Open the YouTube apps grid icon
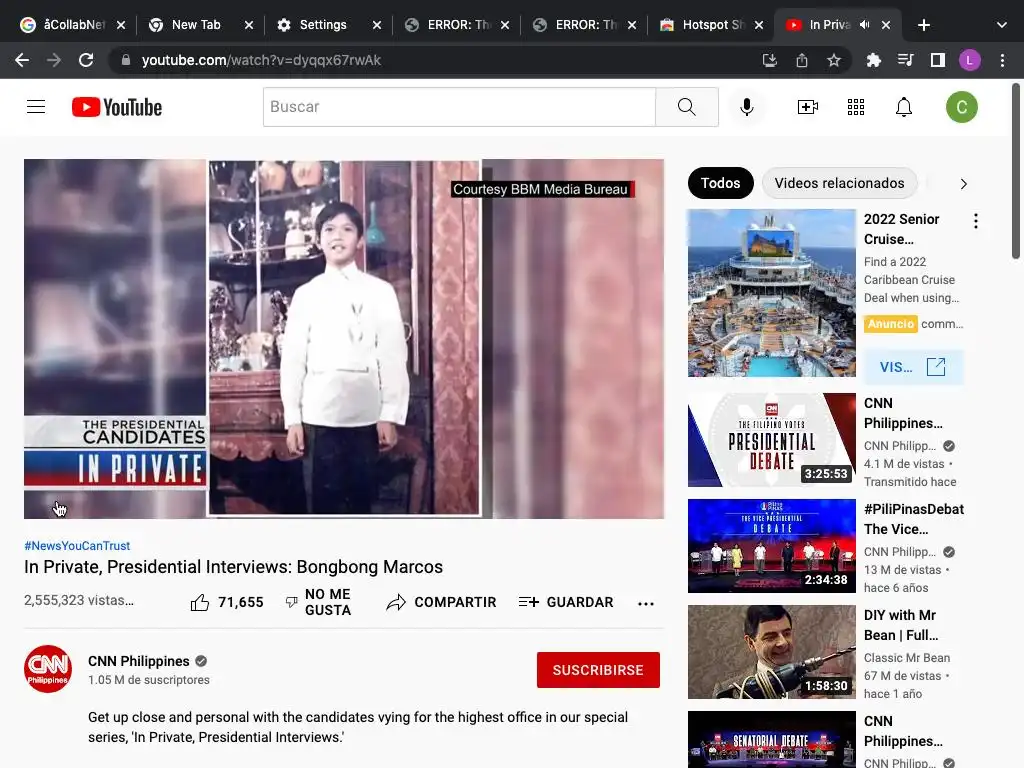Image resolution: width=1024 pixels, height=768 pixels. tap(856, 106)
